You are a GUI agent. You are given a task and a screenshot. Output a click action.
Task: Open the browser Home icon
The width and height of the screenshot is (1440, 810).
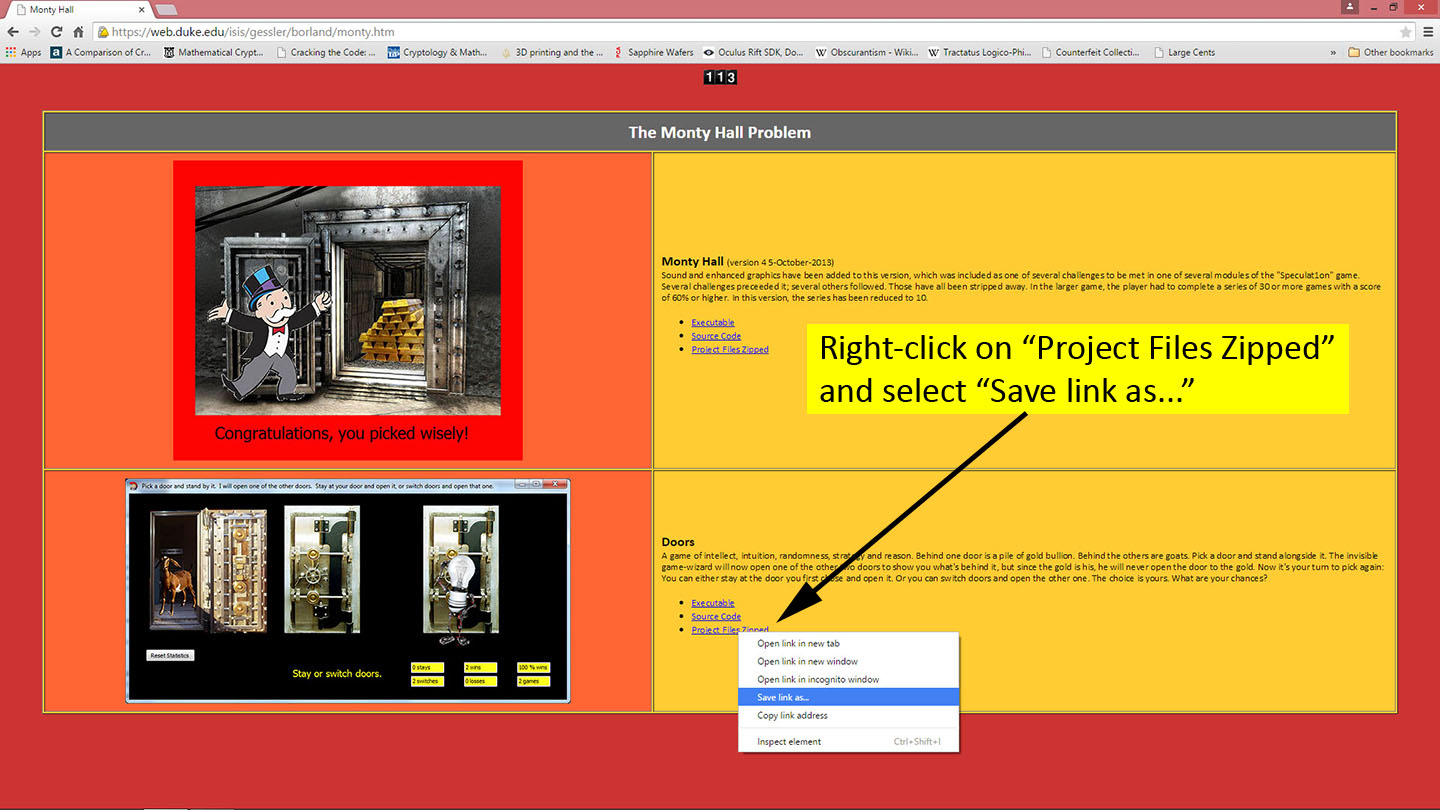pos(78,32)
